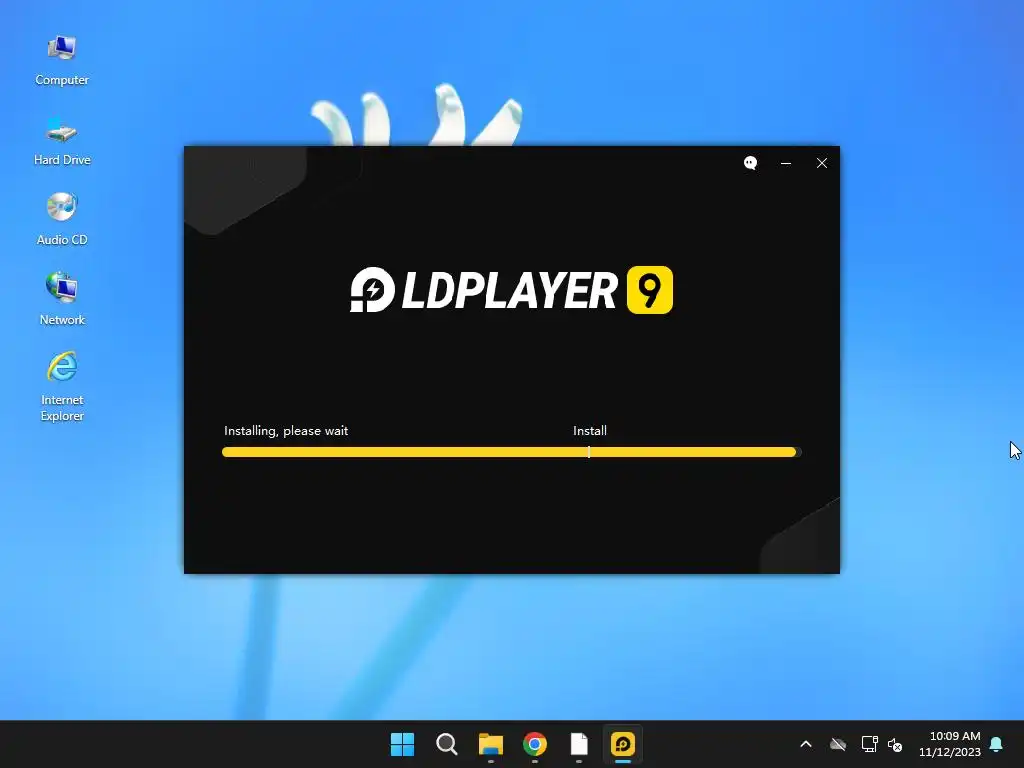This screenshot has height=768, width=1024.
Task: Open the Computer desktop icon
Action: click(x=62, y=60)
